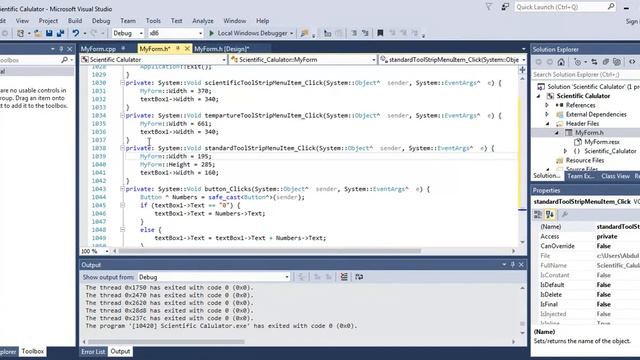Click the notifications flag icon by Quick Launch
The width and height of the screenshot is (640, 360).
coord(489,7)
